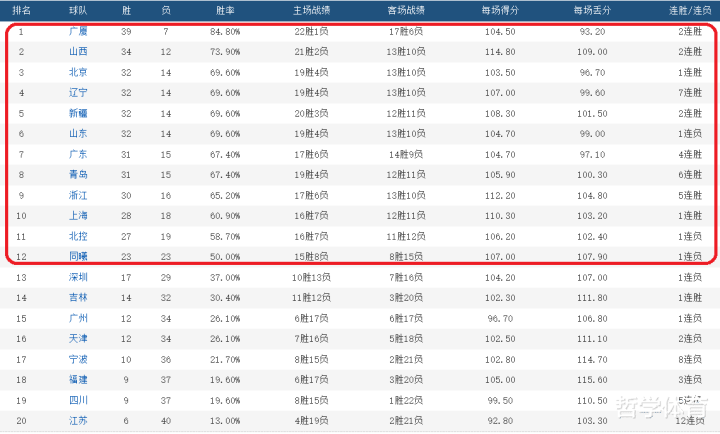Select away record 1胜22负
720x434 pixels.
pos(406,400)
